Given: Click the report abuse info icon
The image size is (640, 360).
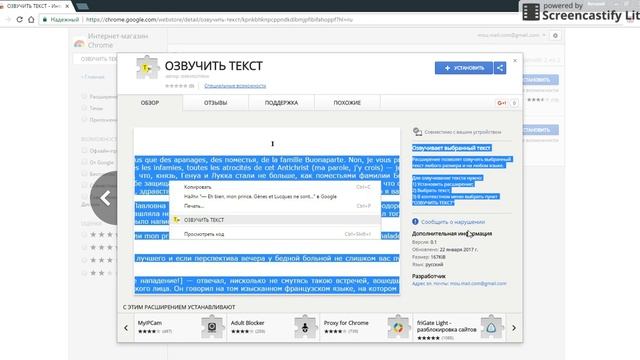Looking at the screenshot, I should (415, 222).
